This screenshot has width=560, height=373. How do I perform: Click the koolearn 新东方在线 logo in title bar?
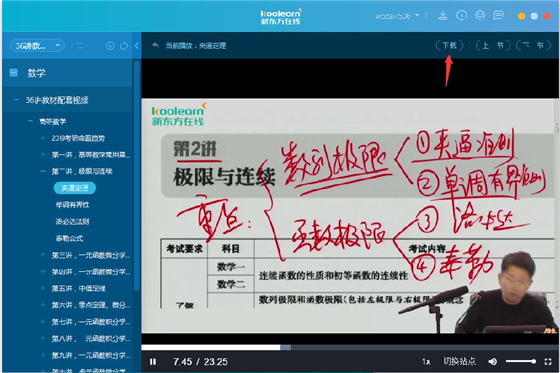pos(281,16)
